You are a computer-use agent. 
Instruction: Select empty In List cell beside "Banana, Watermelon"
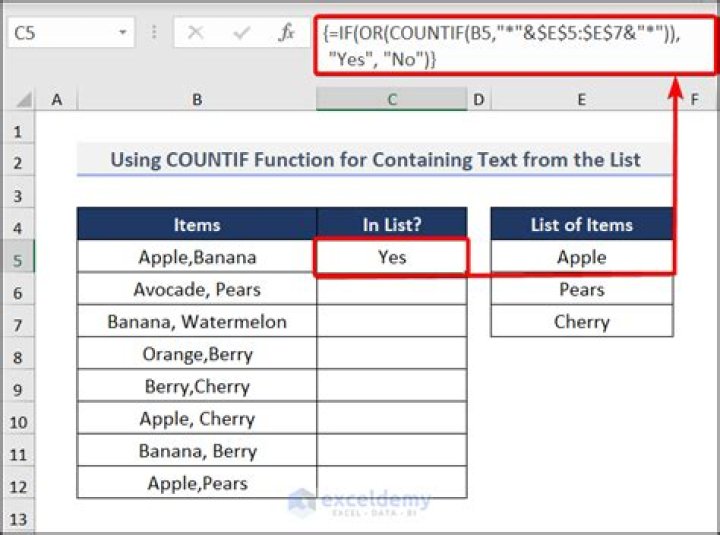[392, 321]
